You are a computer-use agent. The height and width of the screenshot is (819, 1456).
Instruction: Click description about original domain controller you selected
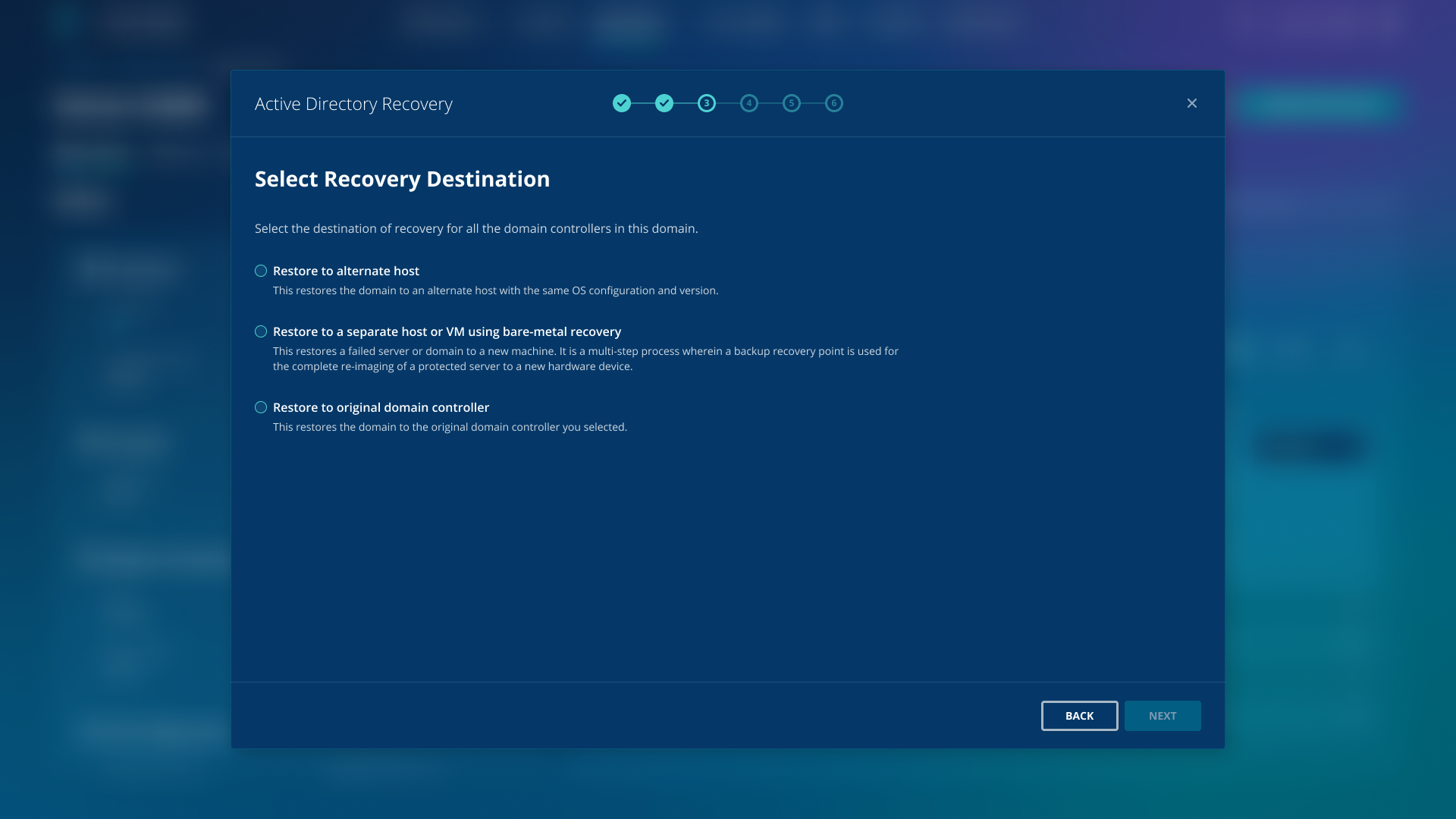point(450,427)
